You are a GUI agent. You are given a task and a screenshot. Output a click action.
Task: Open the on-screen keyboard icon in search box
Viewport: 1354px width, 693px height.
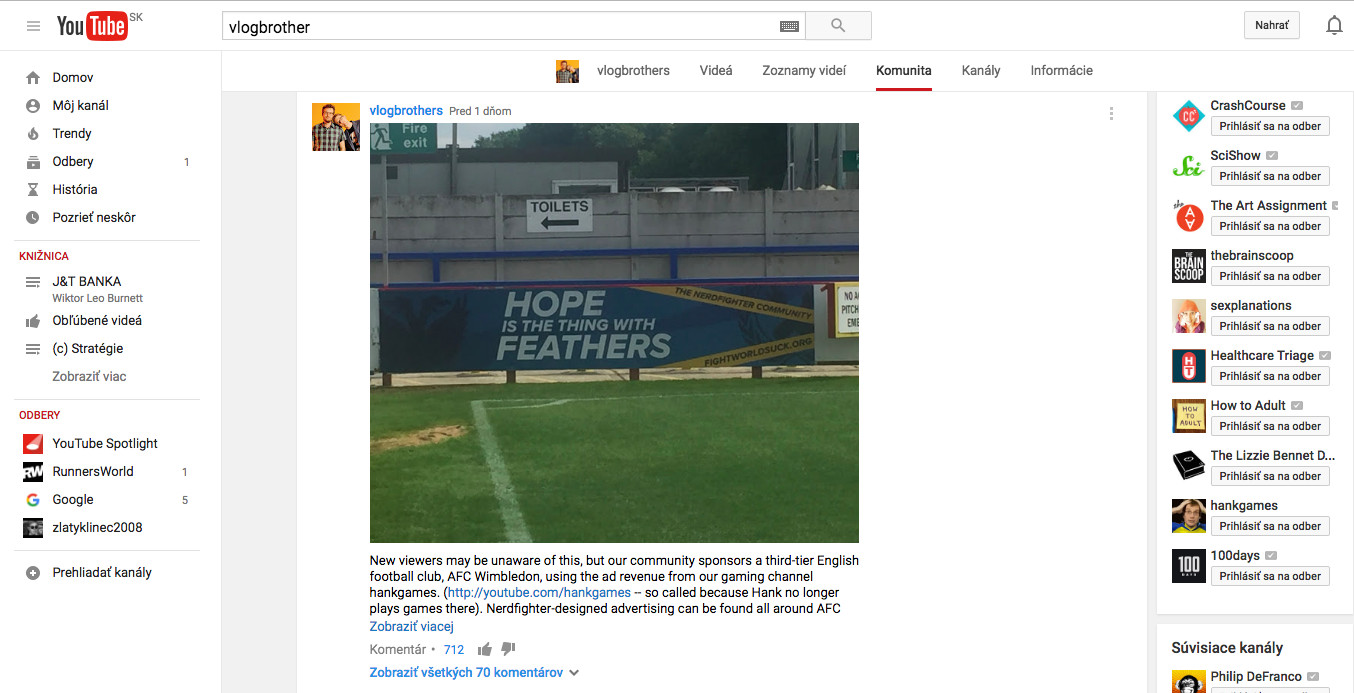pyautogui.click(x=789, y=27)
